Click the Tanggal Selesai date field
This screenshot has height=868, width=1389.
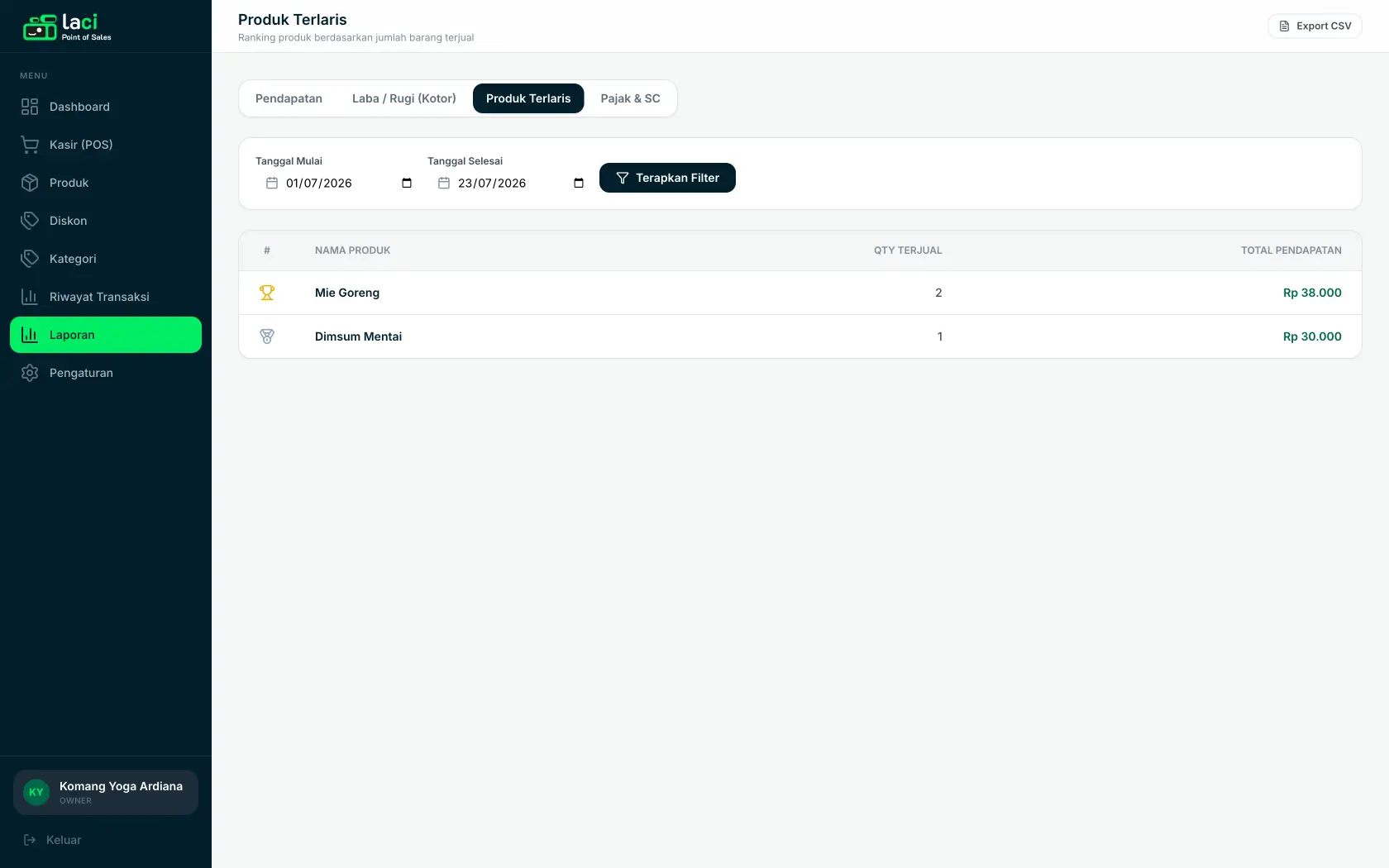click(x=508, y=184)
